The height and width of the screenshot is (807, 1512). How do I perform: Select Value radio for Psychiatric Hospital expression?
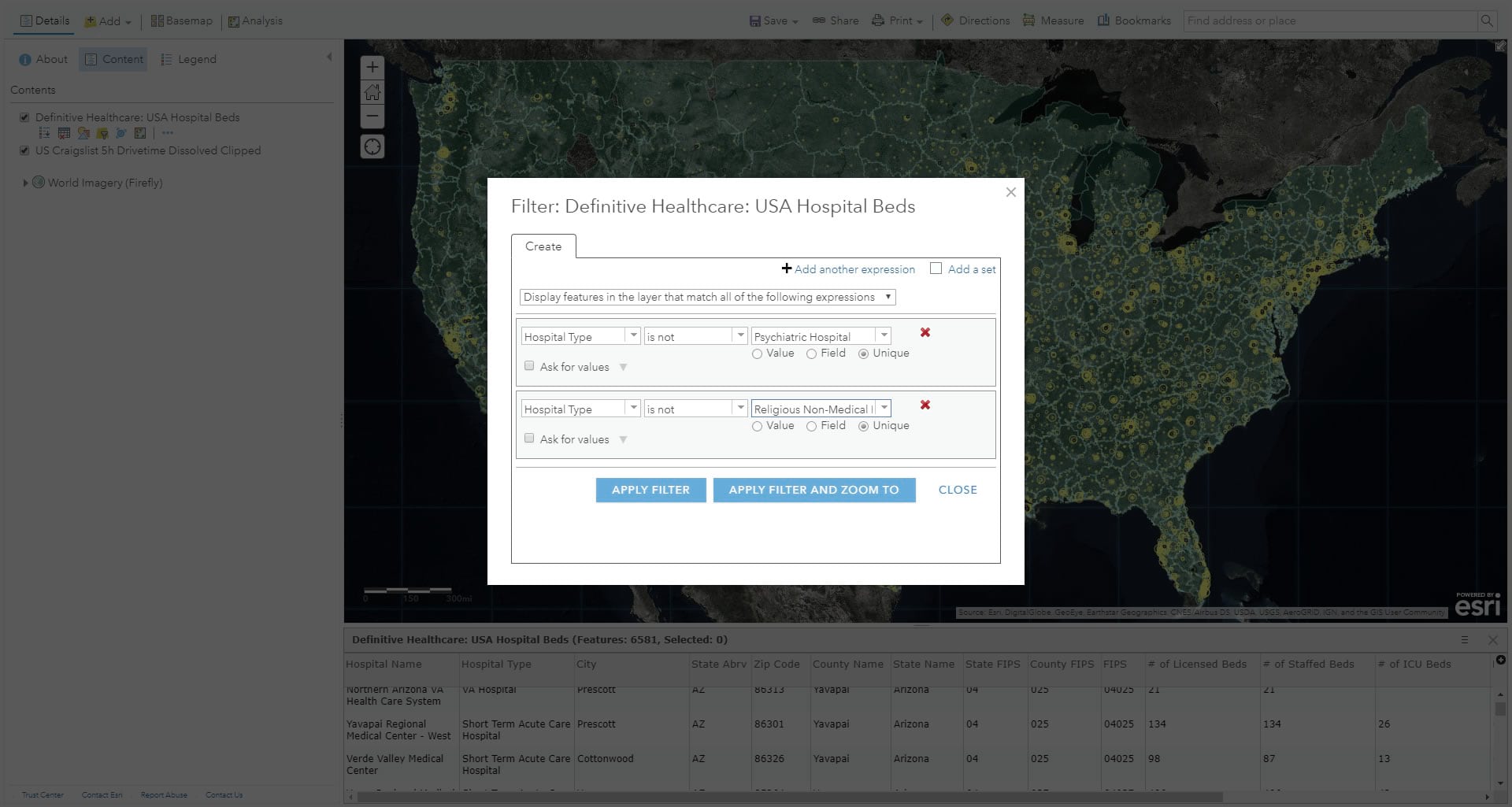point(758,354)
